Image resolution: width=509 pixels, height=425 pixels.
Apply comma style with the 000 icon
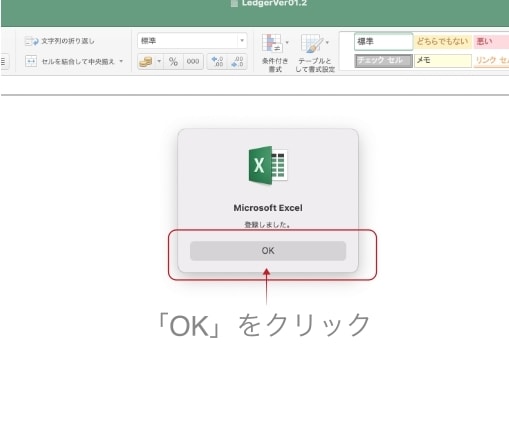[x=193, y=62]
